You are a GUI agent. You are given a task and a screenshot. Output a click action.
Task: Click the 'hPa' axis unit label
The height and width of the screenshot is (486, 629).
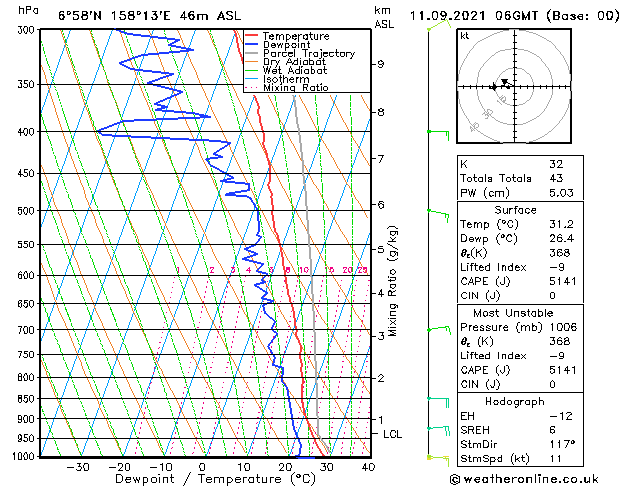click(28, 11)
